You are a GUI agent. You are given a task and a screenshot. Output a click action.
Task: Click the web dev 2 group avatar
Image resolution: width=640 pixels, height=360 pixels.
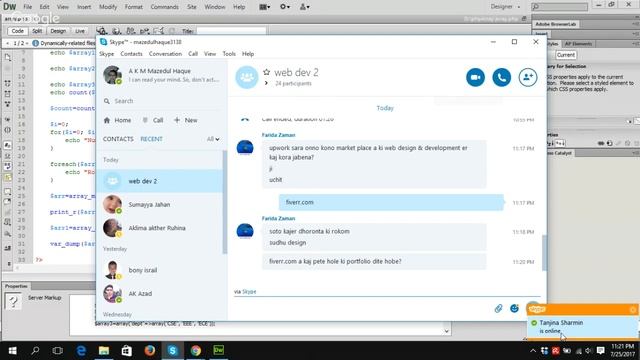[x=247, y=77]
